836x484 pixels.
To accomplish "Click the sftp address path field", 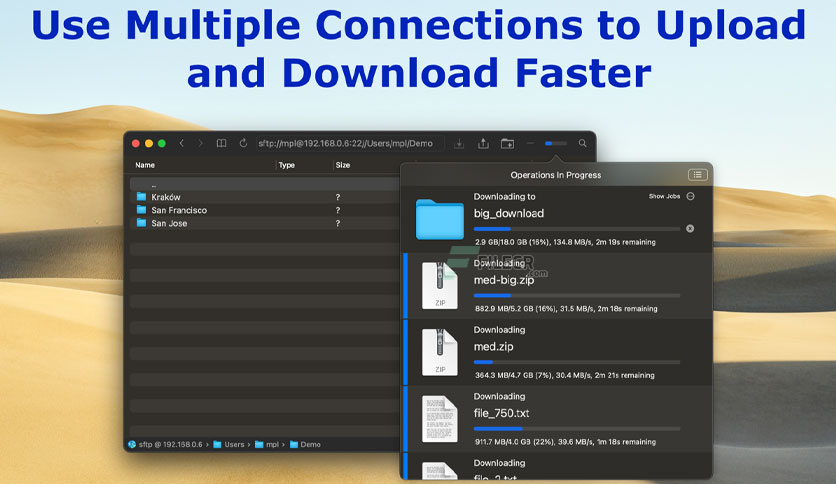I will click(349, 143).
